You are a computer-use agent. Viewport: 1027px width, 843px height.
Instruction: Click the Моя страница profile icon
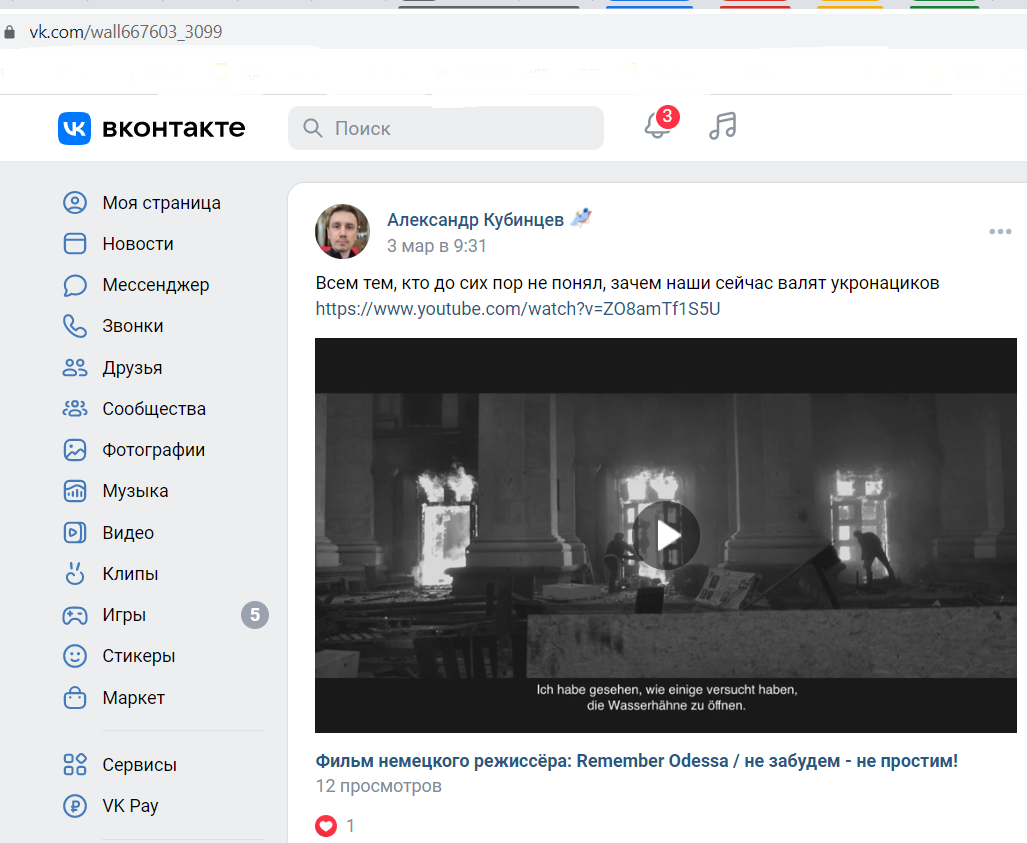point(75,202)
